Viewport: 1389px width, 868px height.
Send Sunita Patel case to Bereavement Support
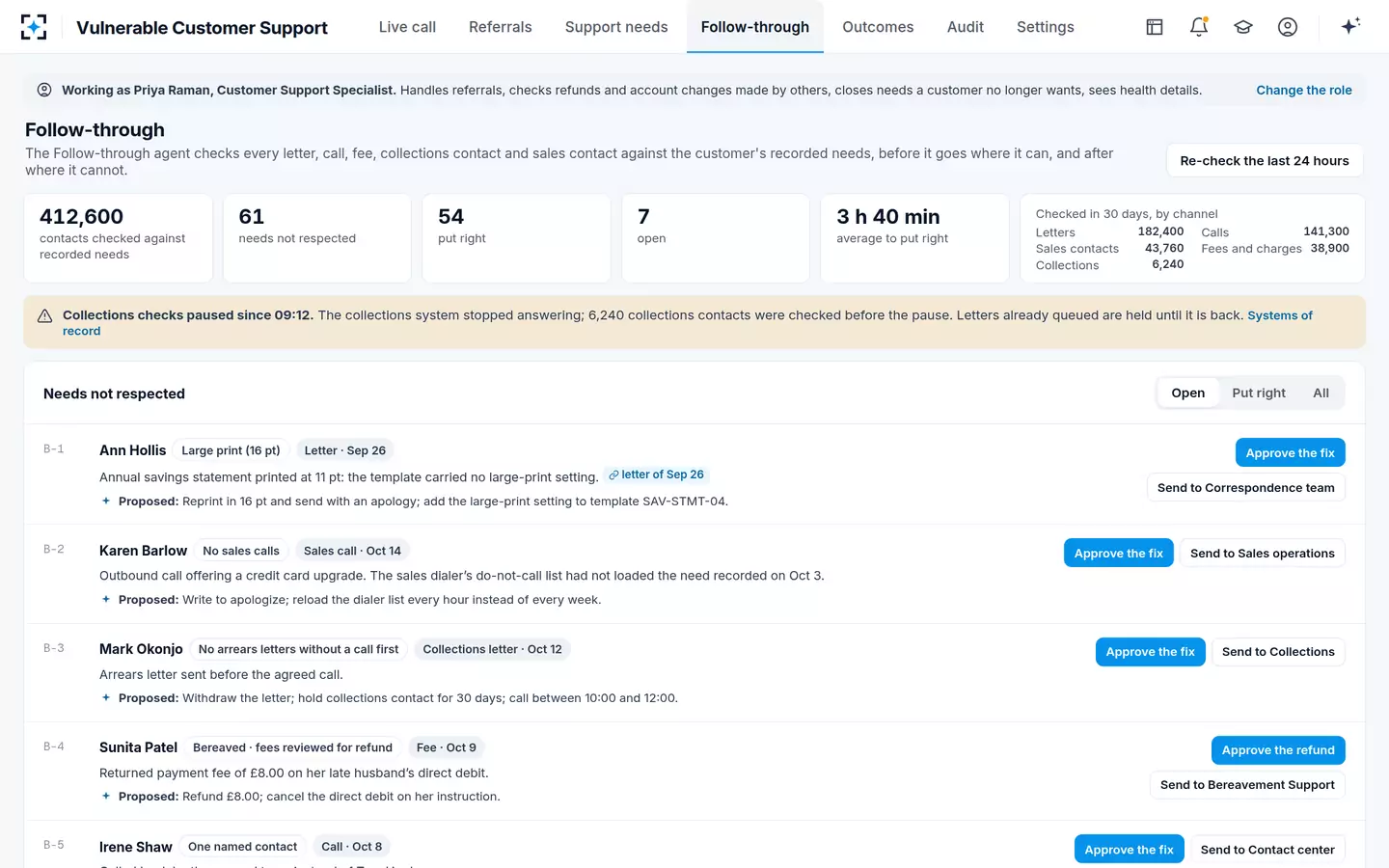coord(1247,785)
